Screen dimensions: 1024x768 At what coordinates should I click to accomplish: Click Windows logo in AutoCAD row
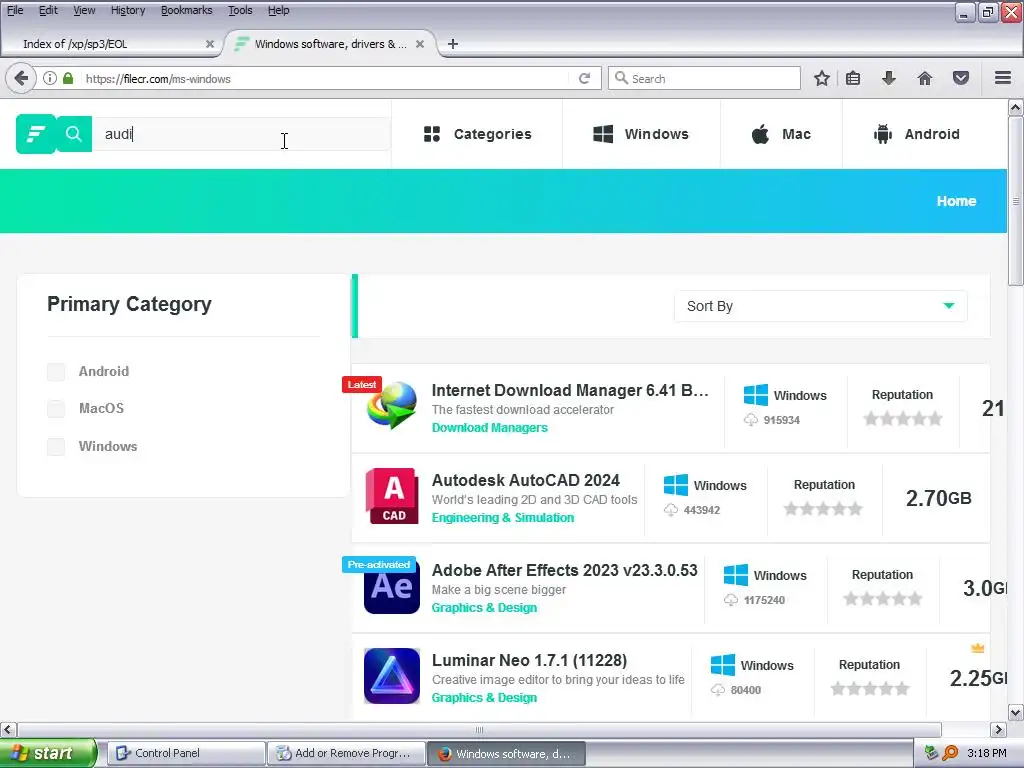click(675, 485)
